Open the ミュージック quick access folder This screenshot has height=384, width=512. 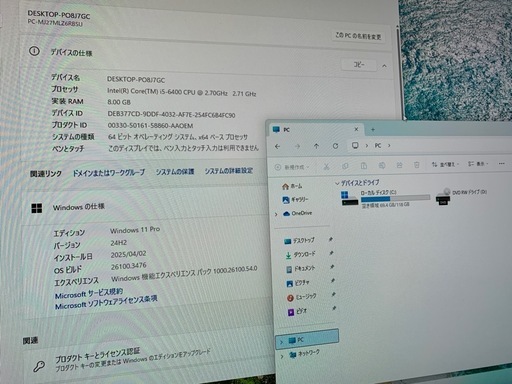302,297
